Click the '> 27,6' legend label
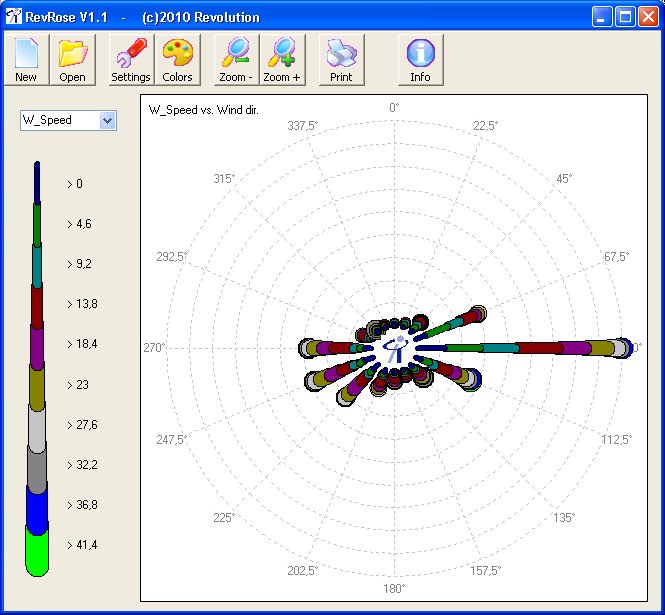Screen dimensions: 665x615 point(82,425)
